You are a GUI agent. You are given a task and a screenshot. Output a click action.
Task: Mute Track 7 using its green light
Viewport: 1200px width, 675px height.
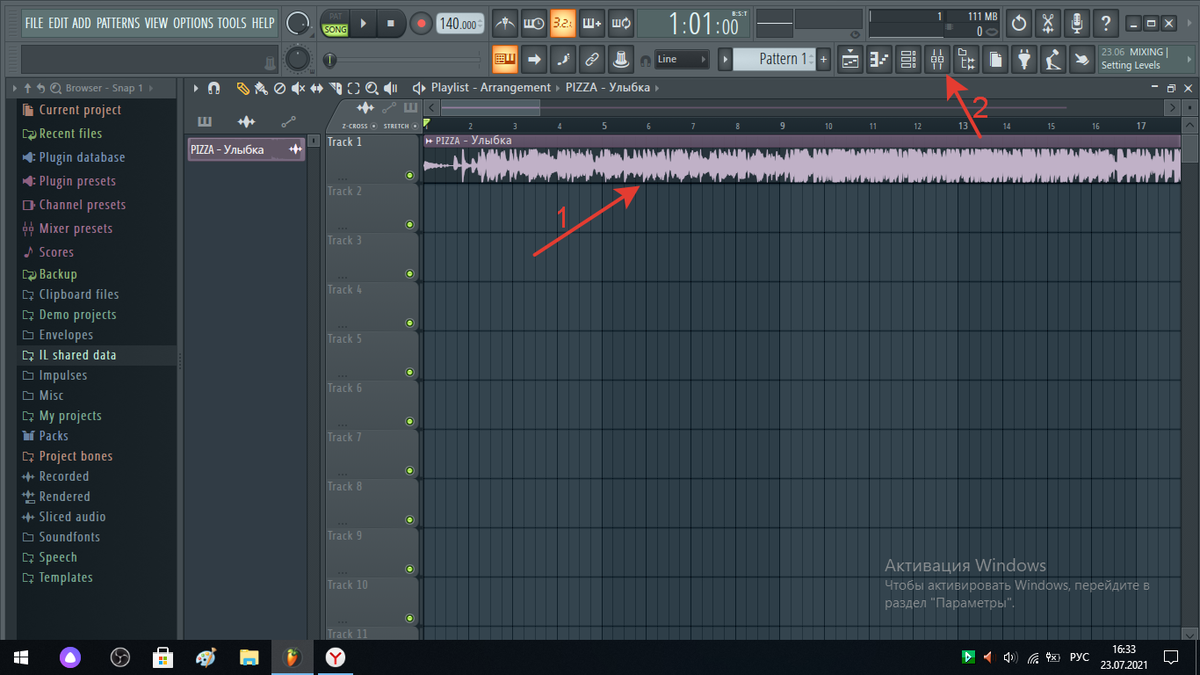point(409,471)
